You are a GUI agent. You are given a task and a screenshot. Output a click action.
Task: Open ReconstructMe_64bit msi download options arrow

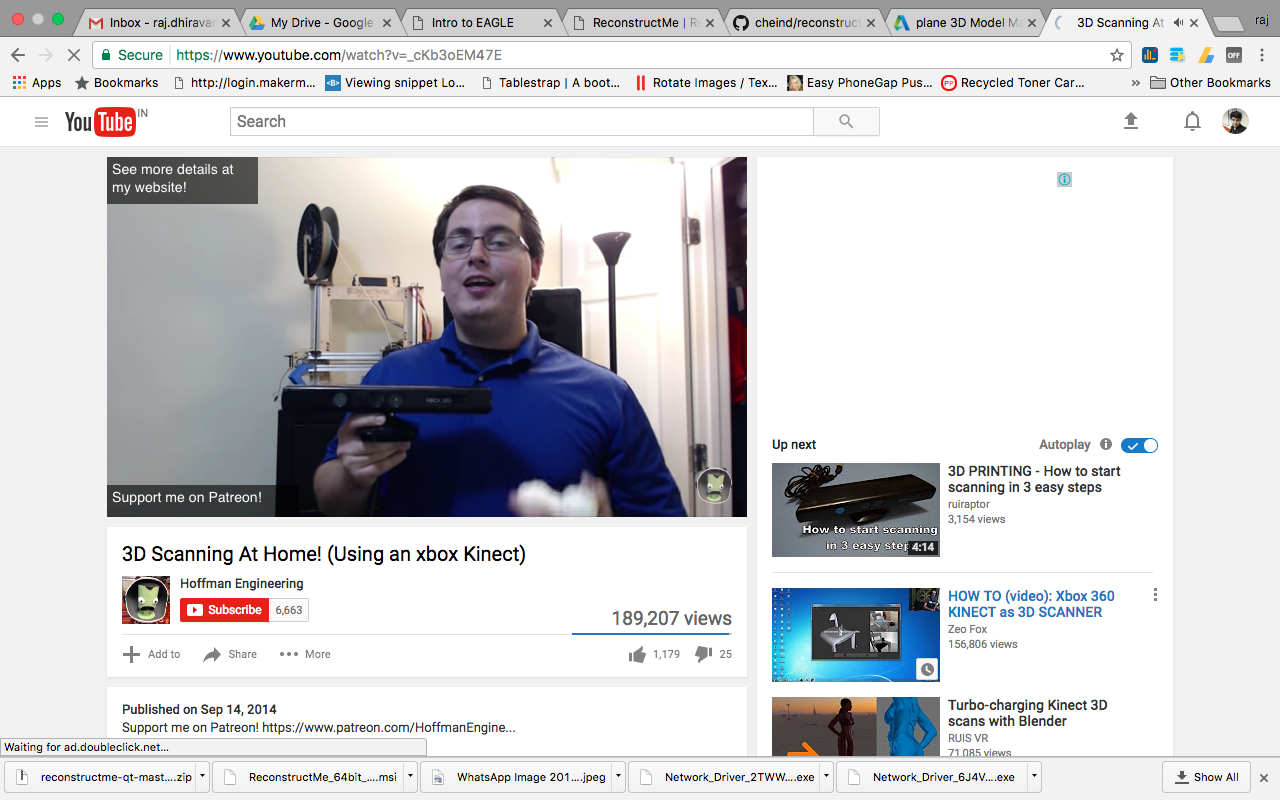(410, 776)
